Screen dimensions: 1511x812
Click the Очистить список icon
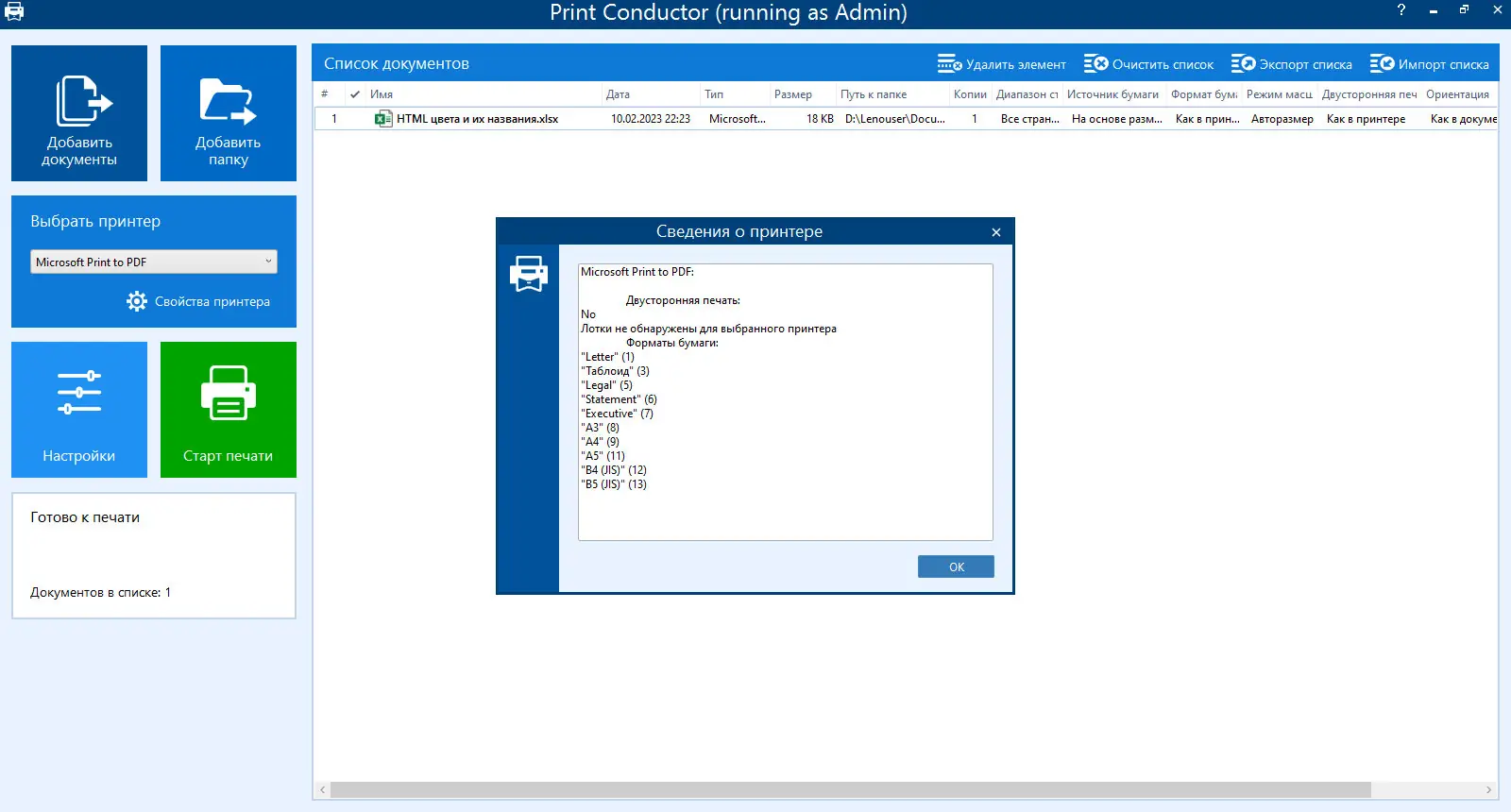click(1095, 64)
